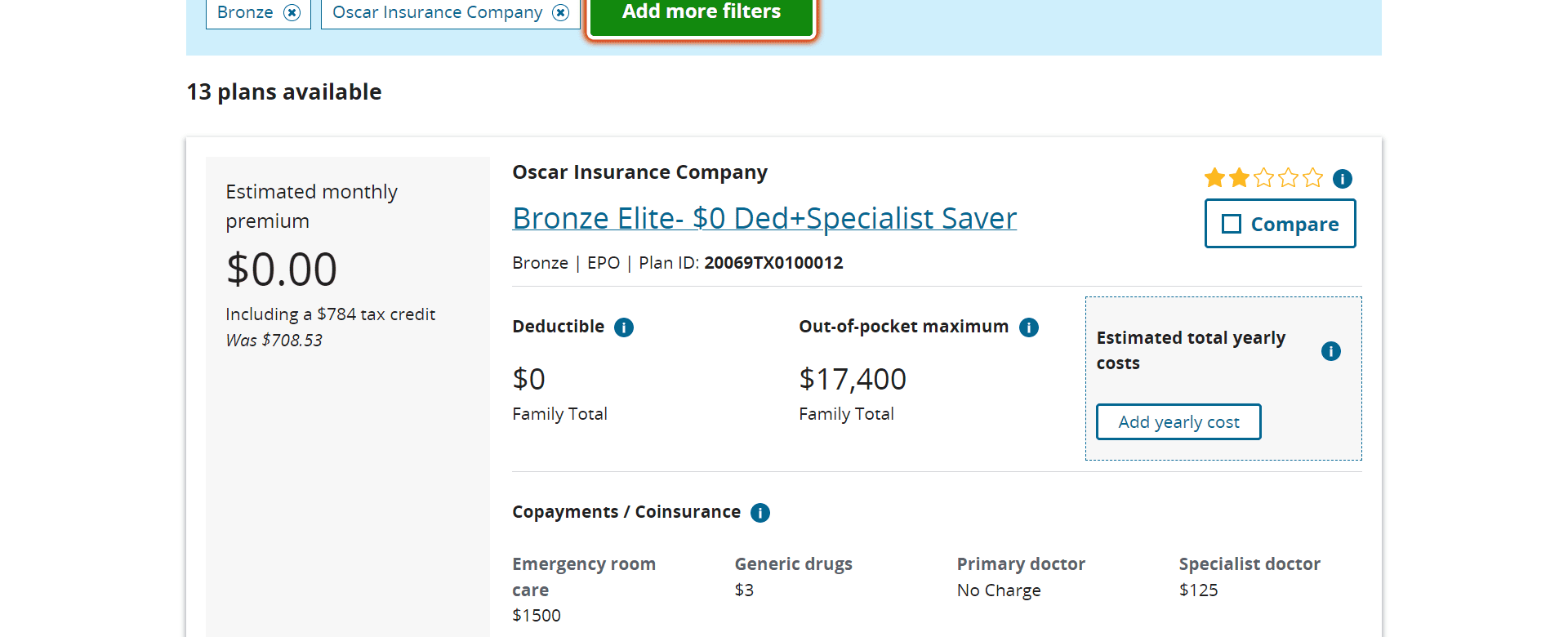1568x637 pixels.
Task: Click the two-star quality rating
Action: [x=1263, y=177]
